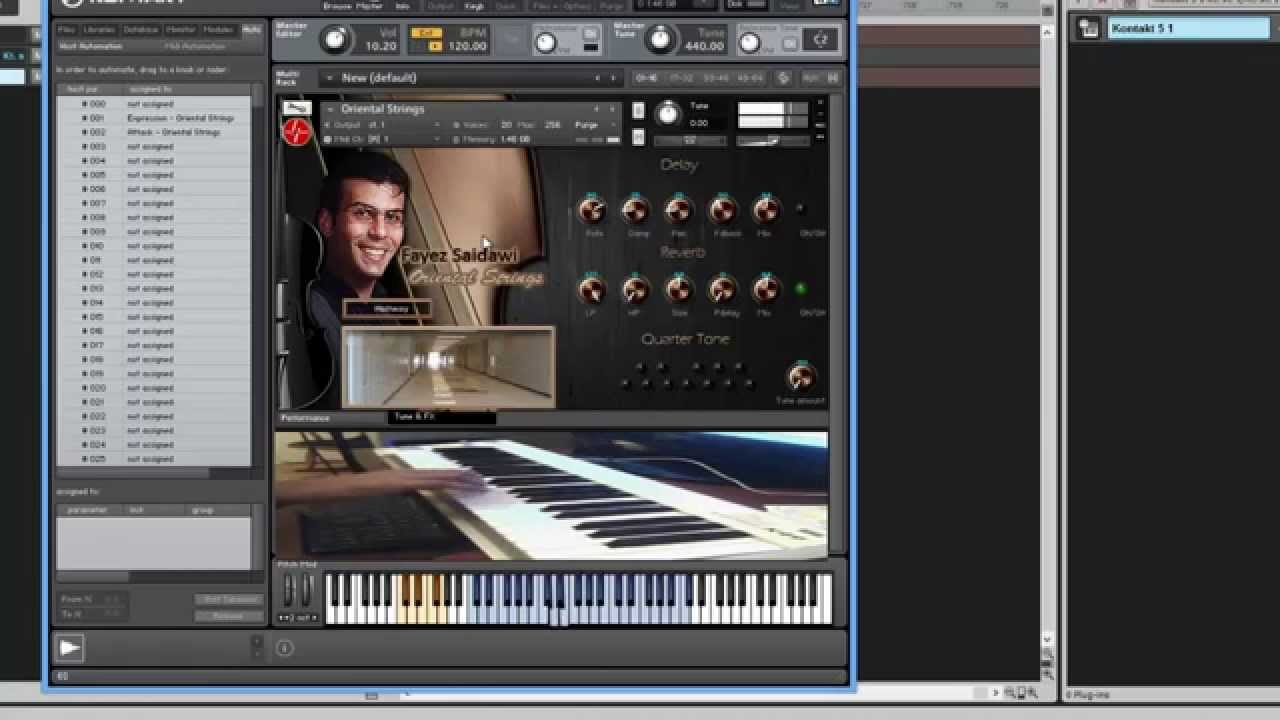The width and height of the screenshot is (1280, 720).
Task: Click the Reverb Size knob
Action: (x=679, y=290)
